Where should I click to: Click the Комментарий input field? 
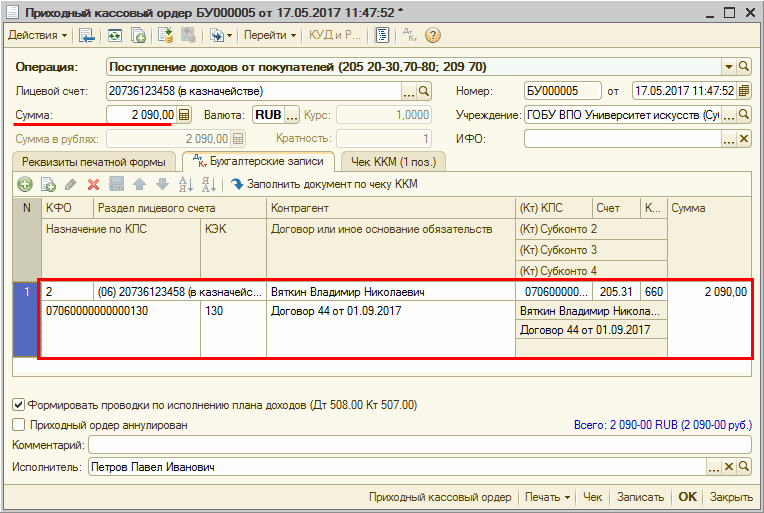click(x=420, y=444)
